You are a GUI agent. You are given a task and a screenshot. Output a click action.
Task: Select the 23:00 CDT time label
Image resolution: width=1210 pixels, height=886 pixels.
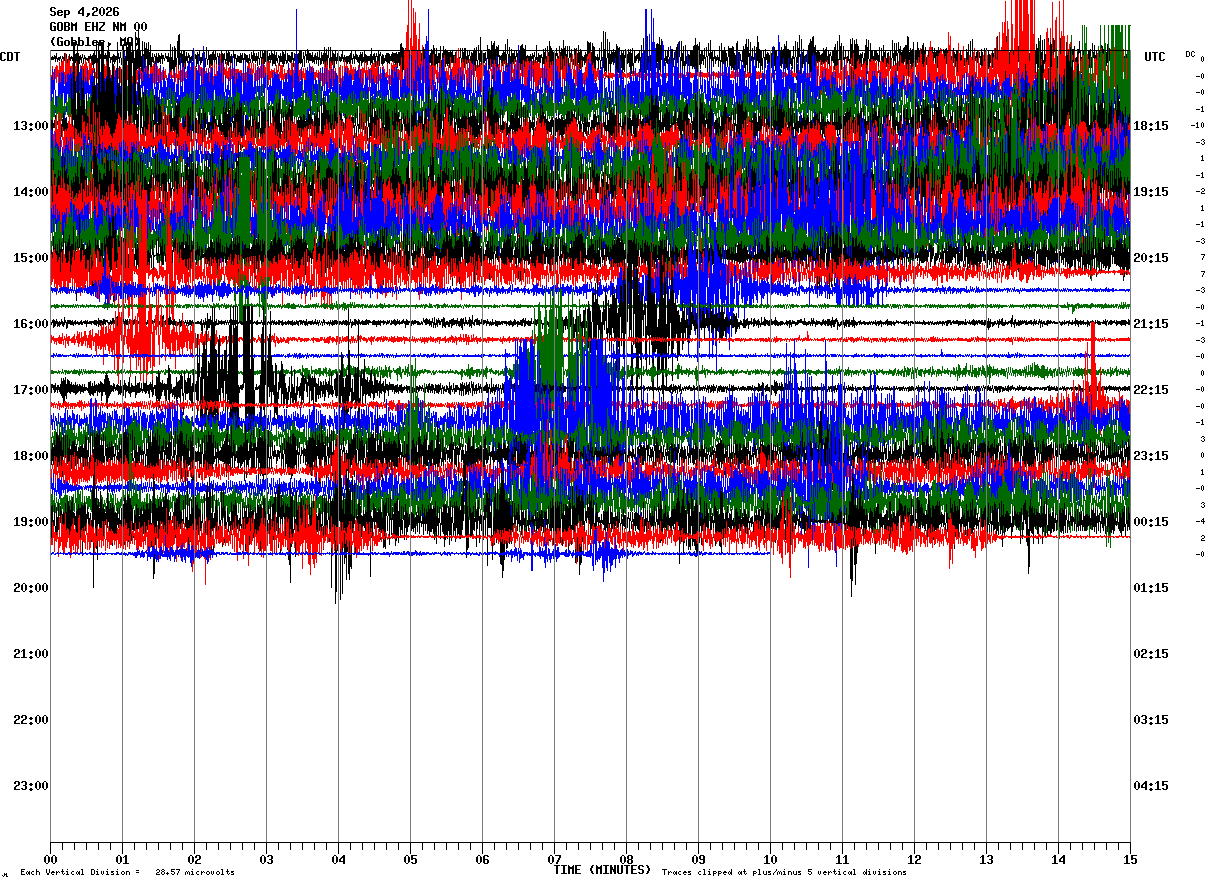30,786
